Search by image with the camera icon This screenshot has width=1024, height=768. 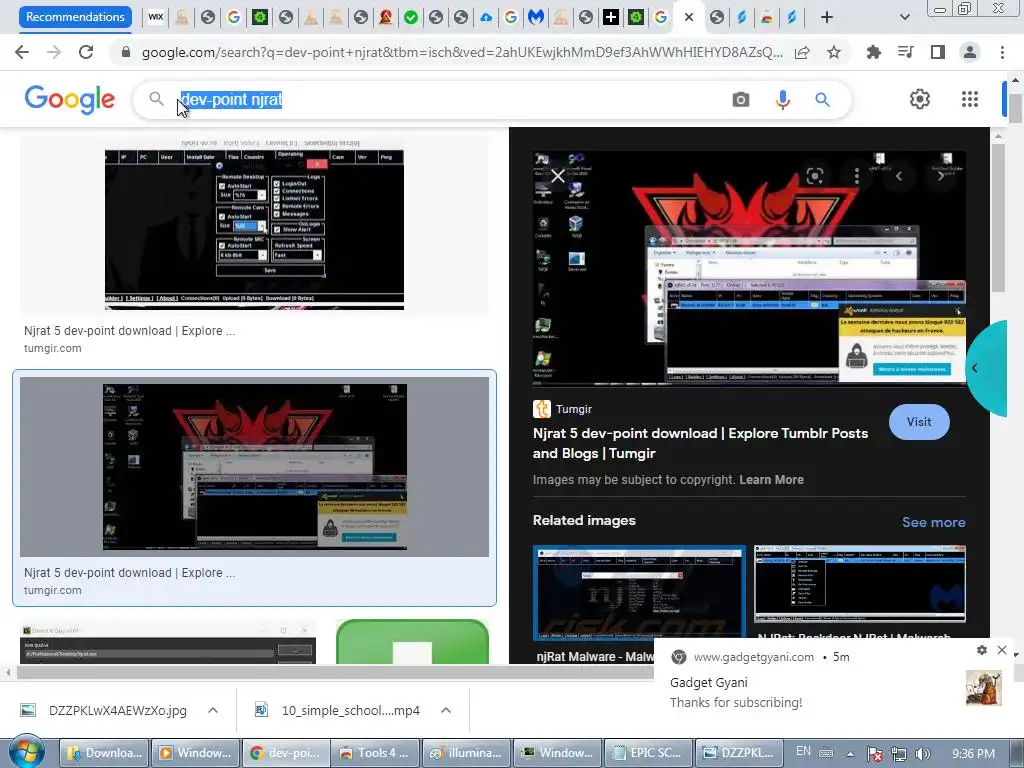coord(741,99)
